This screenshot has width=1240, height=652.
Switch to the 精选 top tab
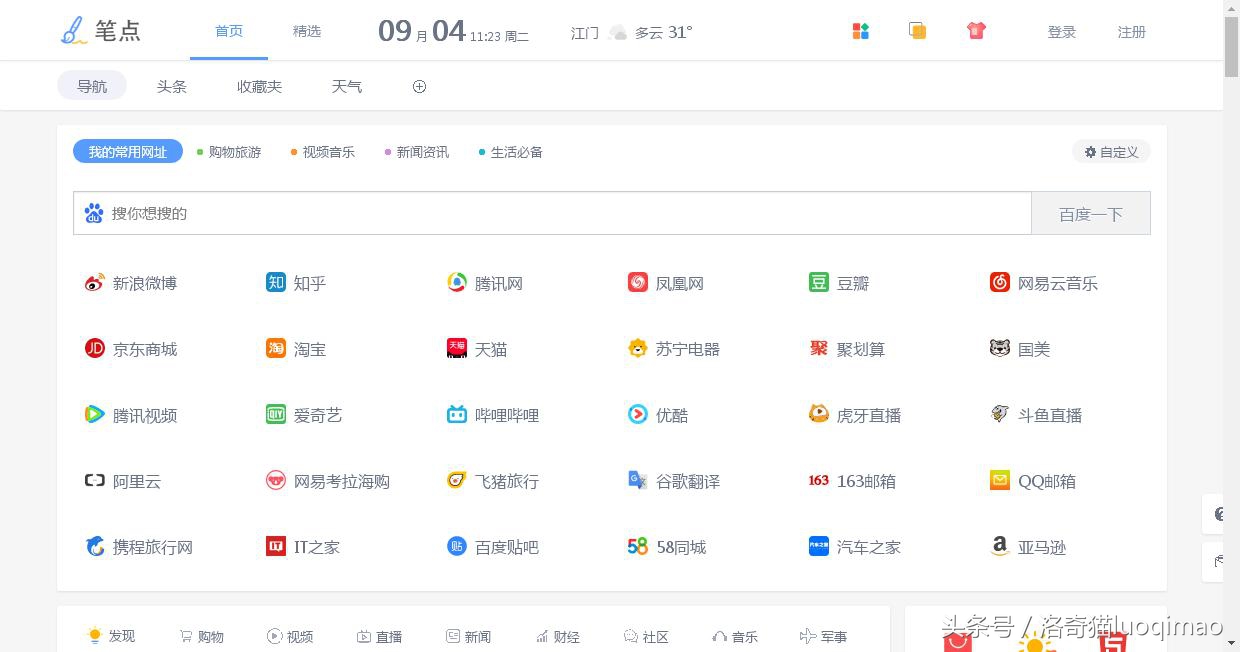[307, 31]
